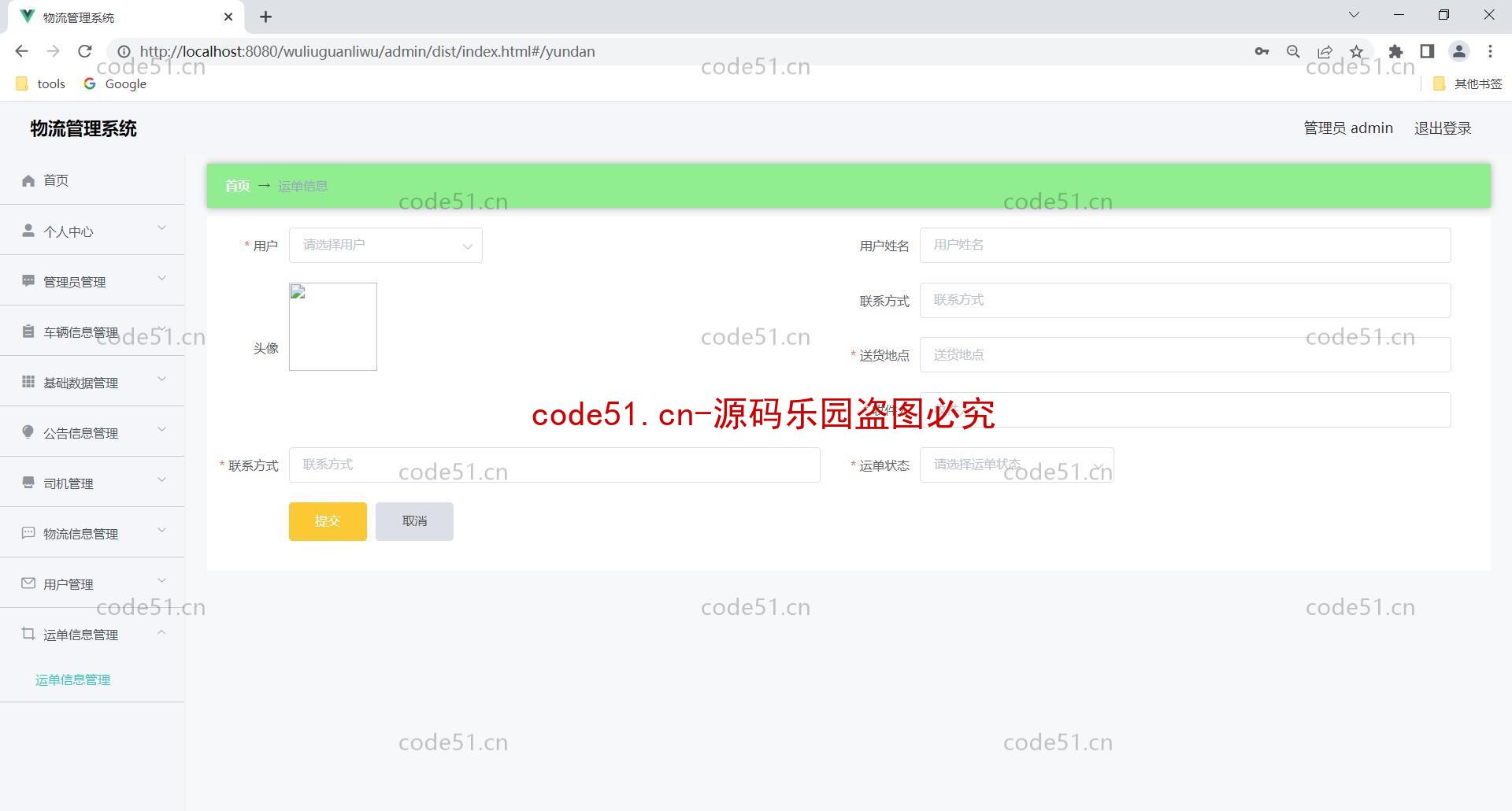This screenshot has height=811, width=1512.
Task: Reload the page with refresh icon
Action: click(x=84, y=51)
